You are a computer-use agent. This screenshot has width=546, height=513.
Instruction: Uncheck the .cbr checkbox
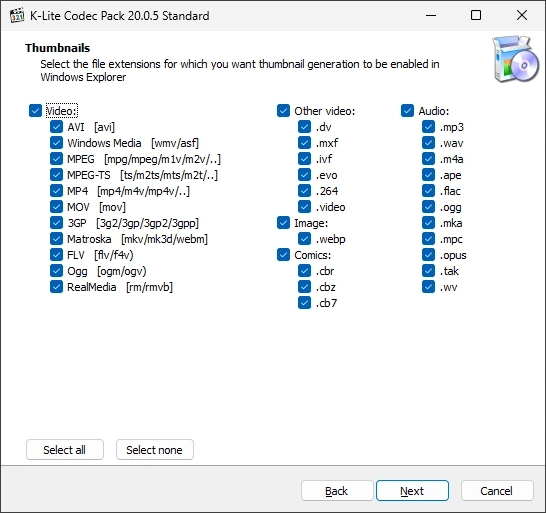tap(304, 271)
